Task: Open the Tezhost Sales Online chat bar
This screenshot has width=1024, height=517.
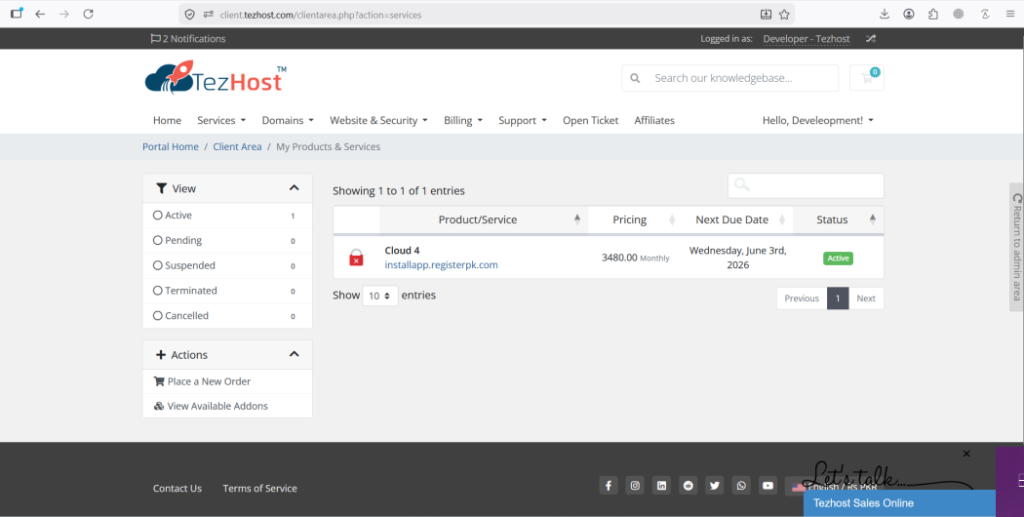Action: pos(899,503)
